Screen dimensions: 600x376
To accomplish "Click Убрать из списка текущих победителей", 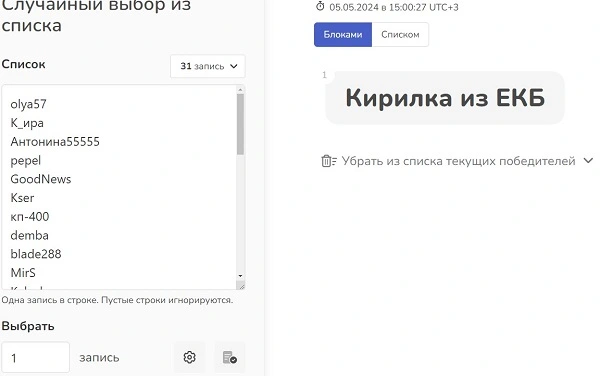I will [x=458, y=161].
